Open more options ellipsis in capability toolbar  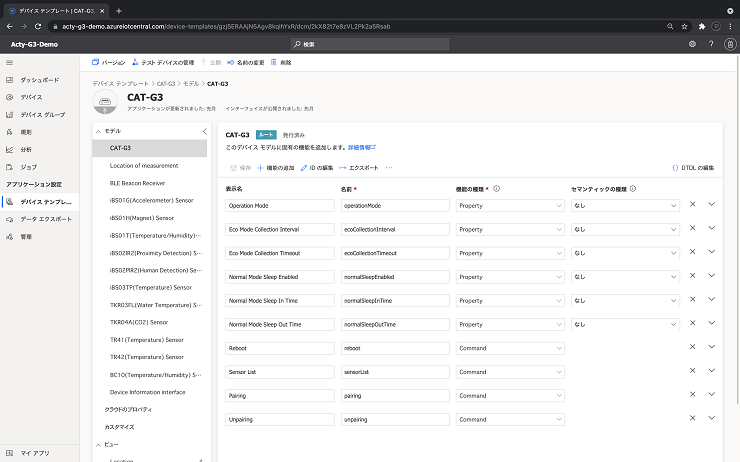click(389, 168)
